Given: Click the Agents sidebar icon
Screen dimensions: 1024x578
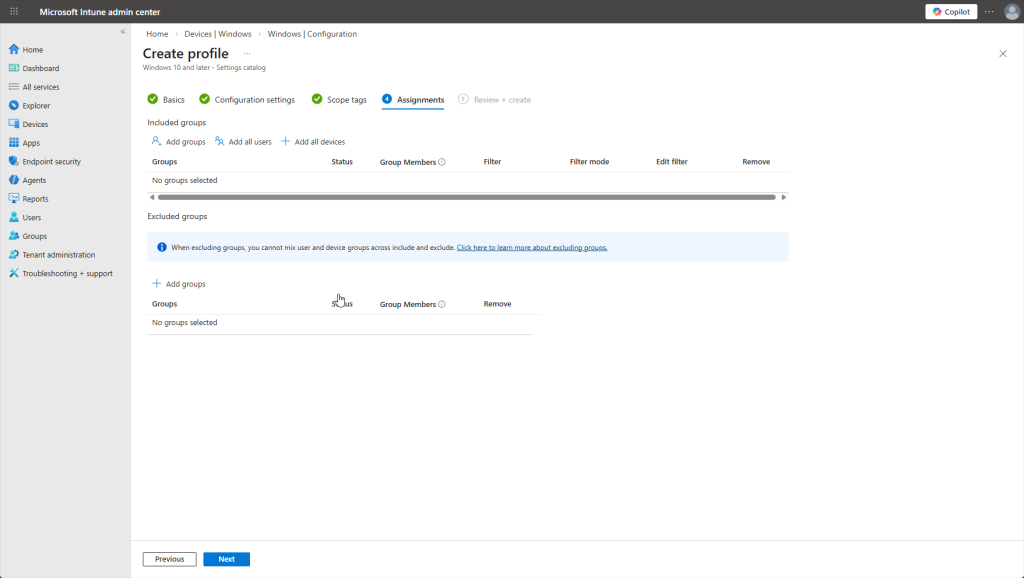Looking at the screenshot, I should tap(14, 180).
